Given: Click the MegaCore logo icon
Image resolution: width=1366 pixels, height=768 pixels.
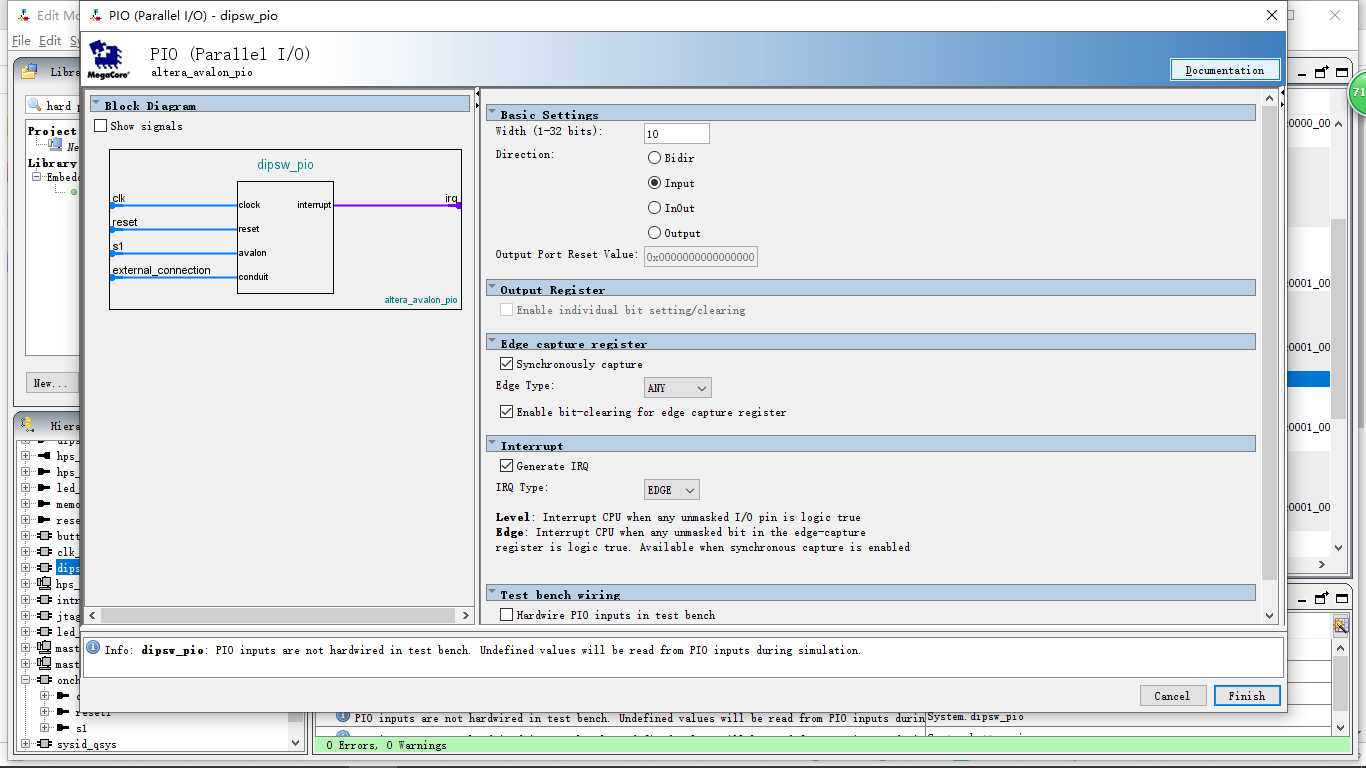Looking at the screenshot, I should tap(109, 59).
